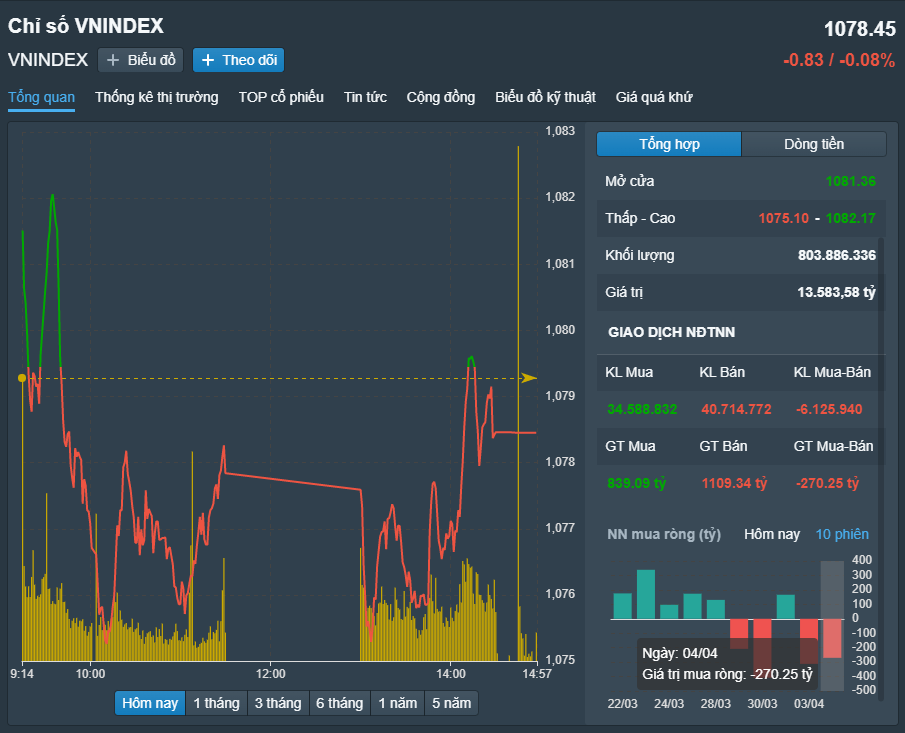Click the Chỉ số VNINDEX title
The height and width of the screenshot is (733, 905).
(86, 26)
